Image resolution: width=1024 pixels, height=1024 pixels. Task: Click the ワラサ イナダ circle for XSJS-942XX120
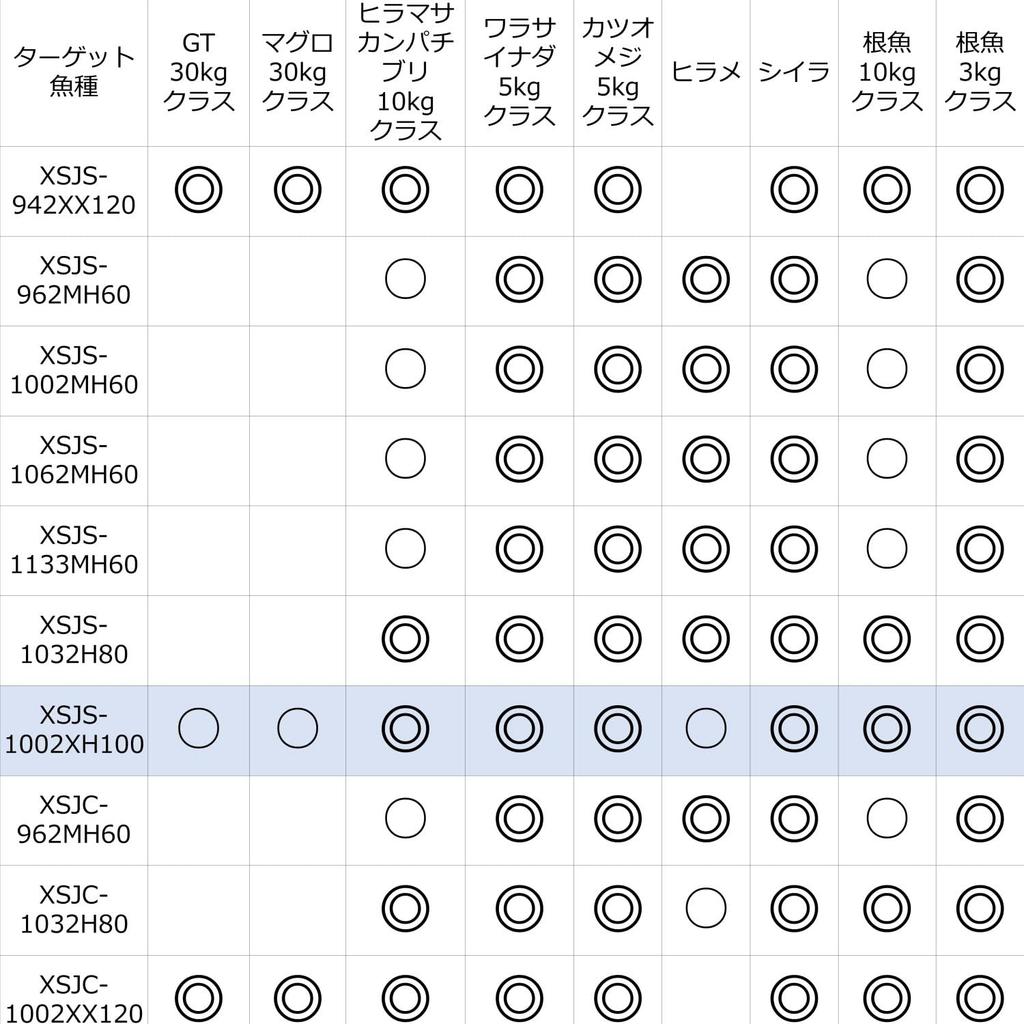[x=519, y=190]
